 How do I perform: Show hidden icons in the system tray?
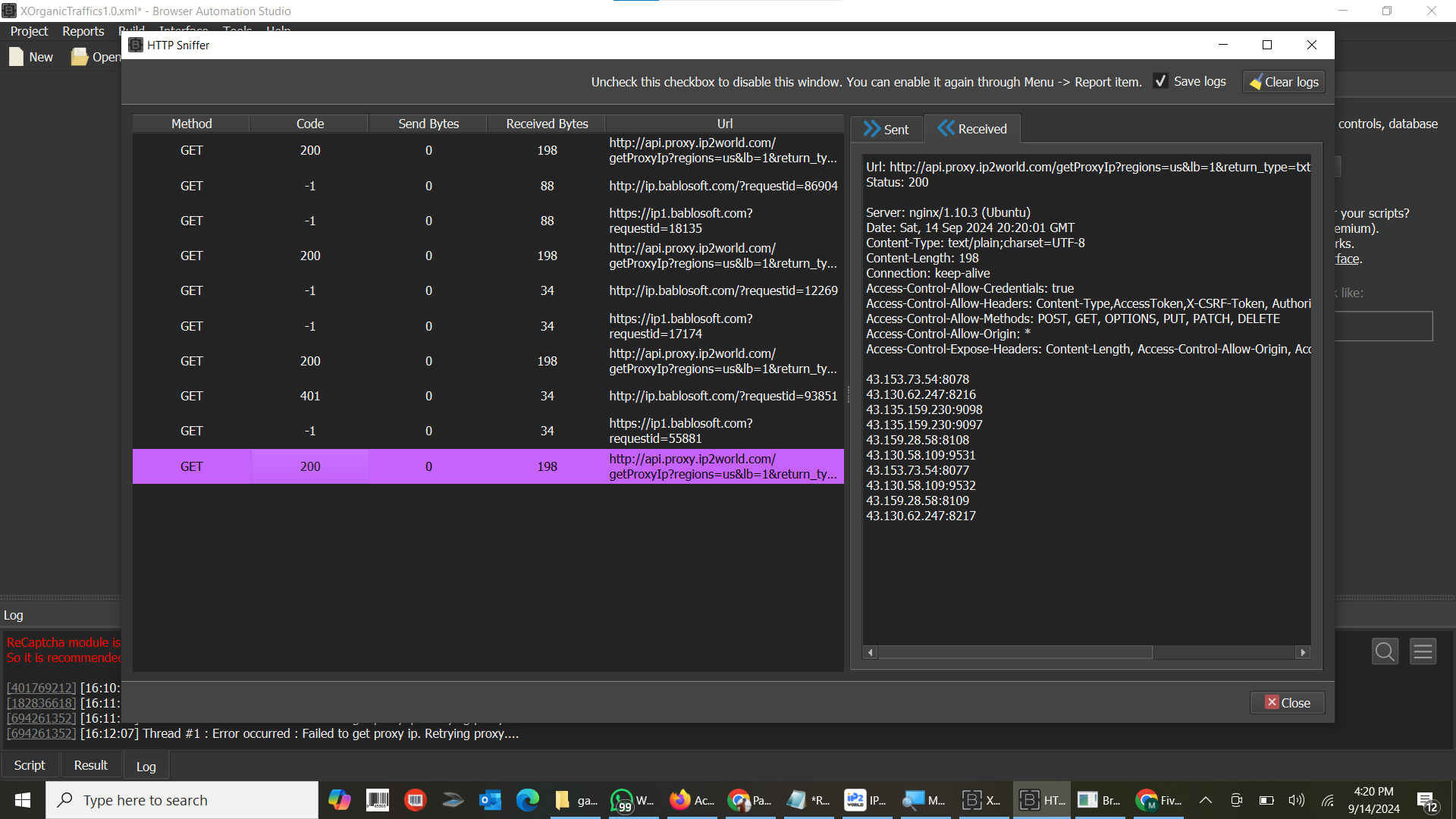[1205, 800]
